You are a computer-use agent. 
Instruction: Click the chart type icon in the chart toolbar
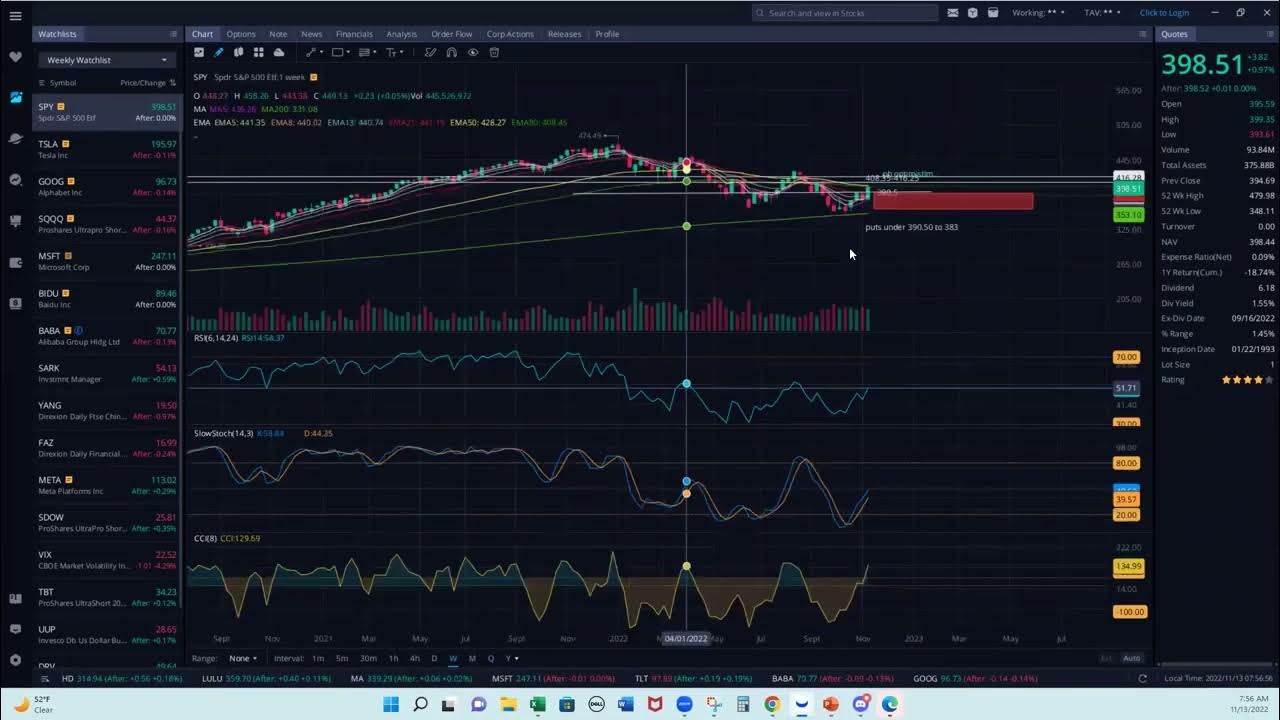tap(199, 52)
